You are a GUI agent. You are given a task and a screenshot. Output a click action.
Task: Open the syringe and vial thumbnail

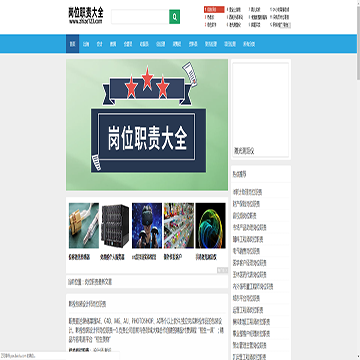(84, 226)
